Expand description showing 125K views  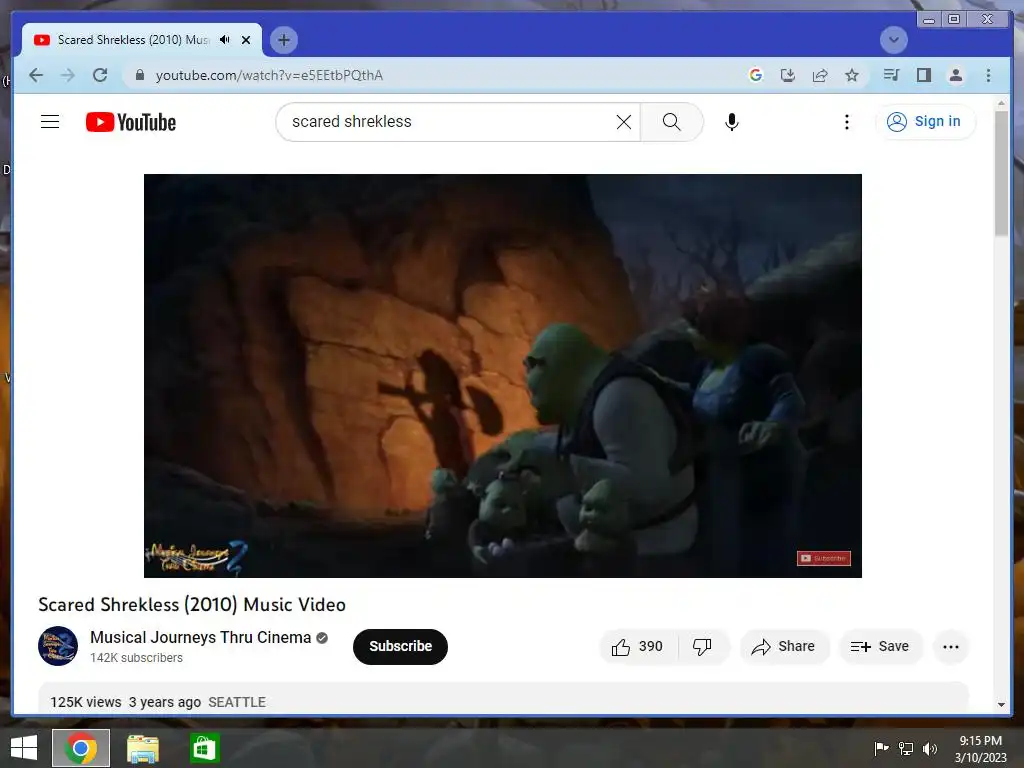coord(503,699)
